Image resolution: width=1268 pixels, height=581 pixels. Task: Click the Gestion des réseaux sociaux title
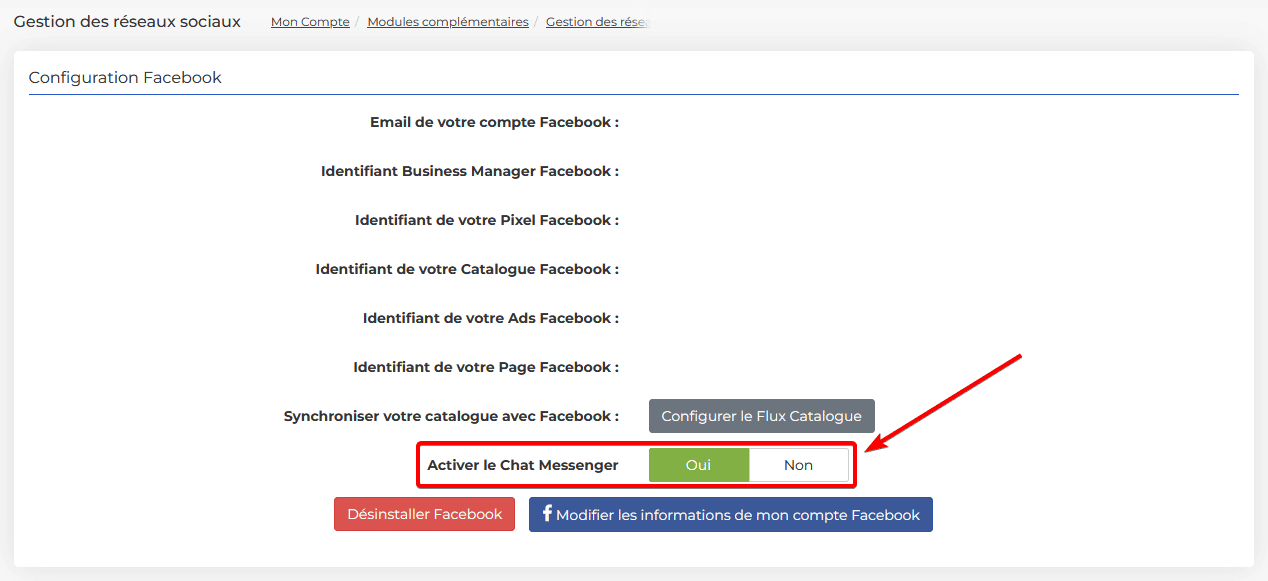(127, 21)
